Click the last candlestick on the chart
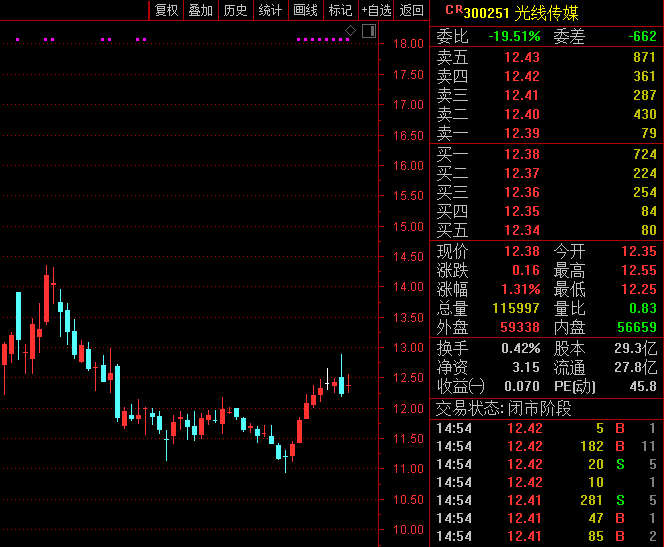 [x=349, y=384]
